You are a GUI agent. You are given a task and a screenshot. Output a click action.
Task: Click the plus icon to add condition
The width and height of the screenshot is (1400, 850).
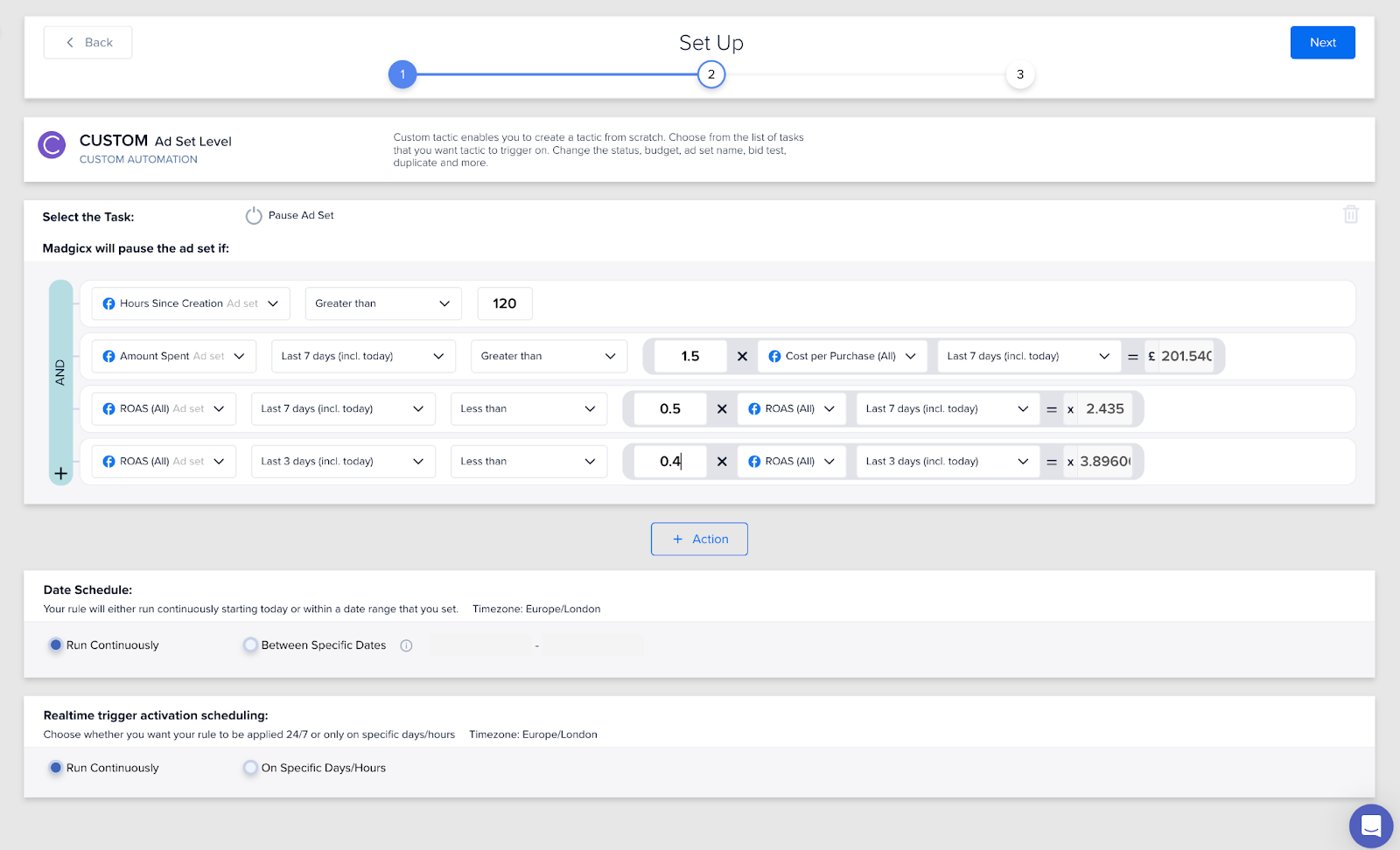pyautogui.click(x=60, y=474)
